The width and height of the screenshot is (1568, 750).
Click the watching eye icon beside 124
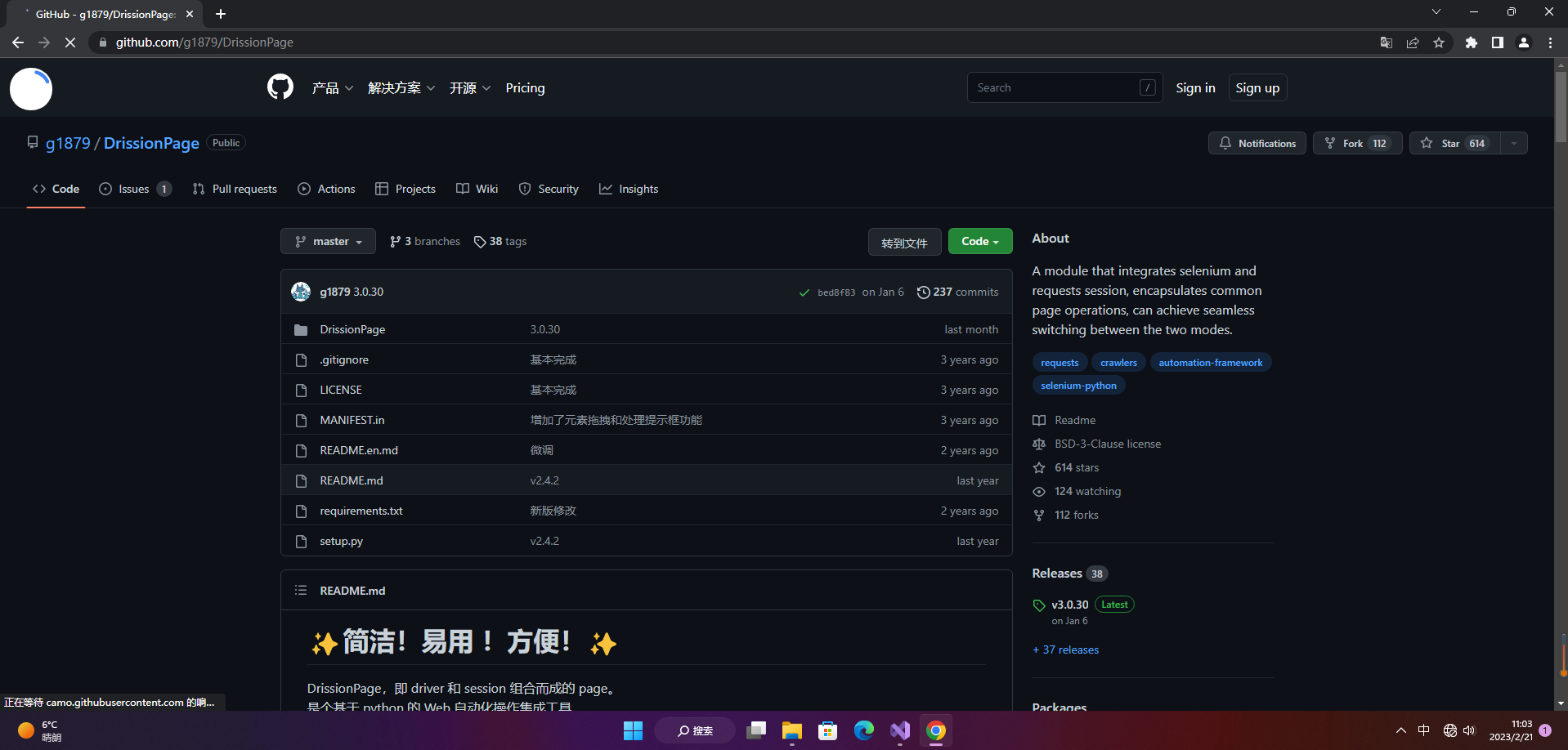pos(1038,491)
